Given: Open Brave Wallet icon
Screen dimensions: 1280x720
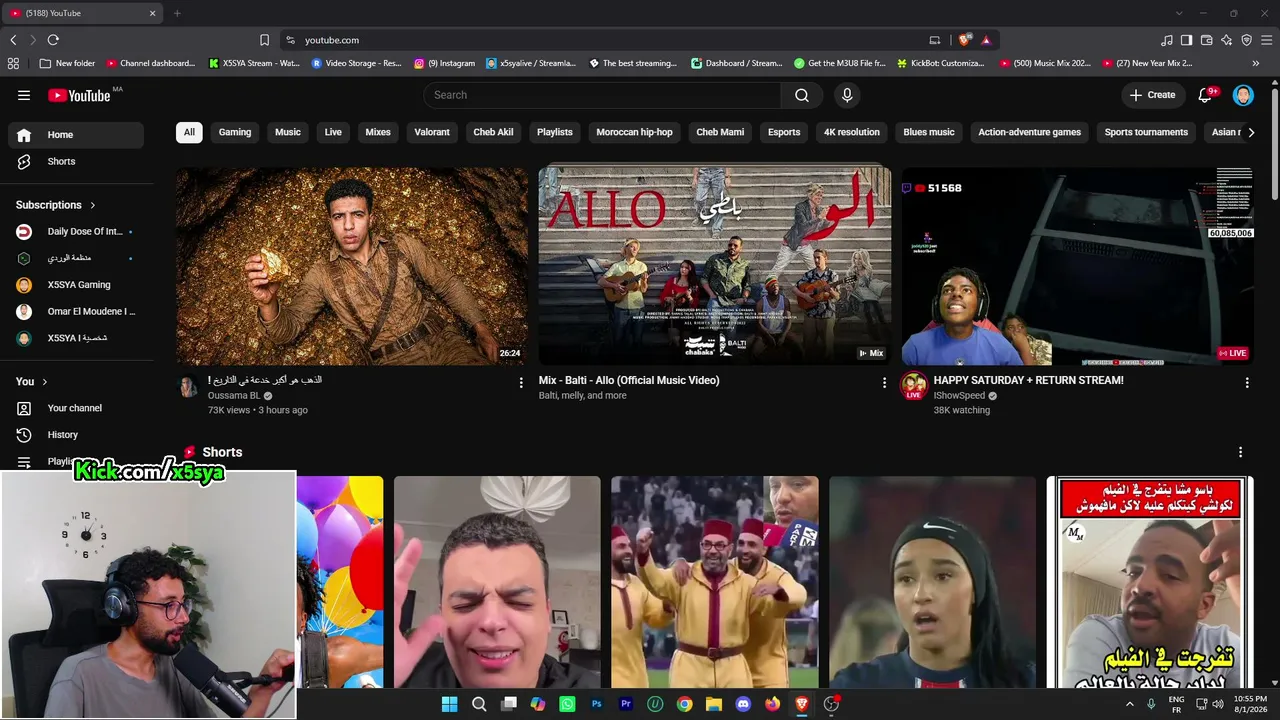Looking at the screenshot, I should point(1207,40).
